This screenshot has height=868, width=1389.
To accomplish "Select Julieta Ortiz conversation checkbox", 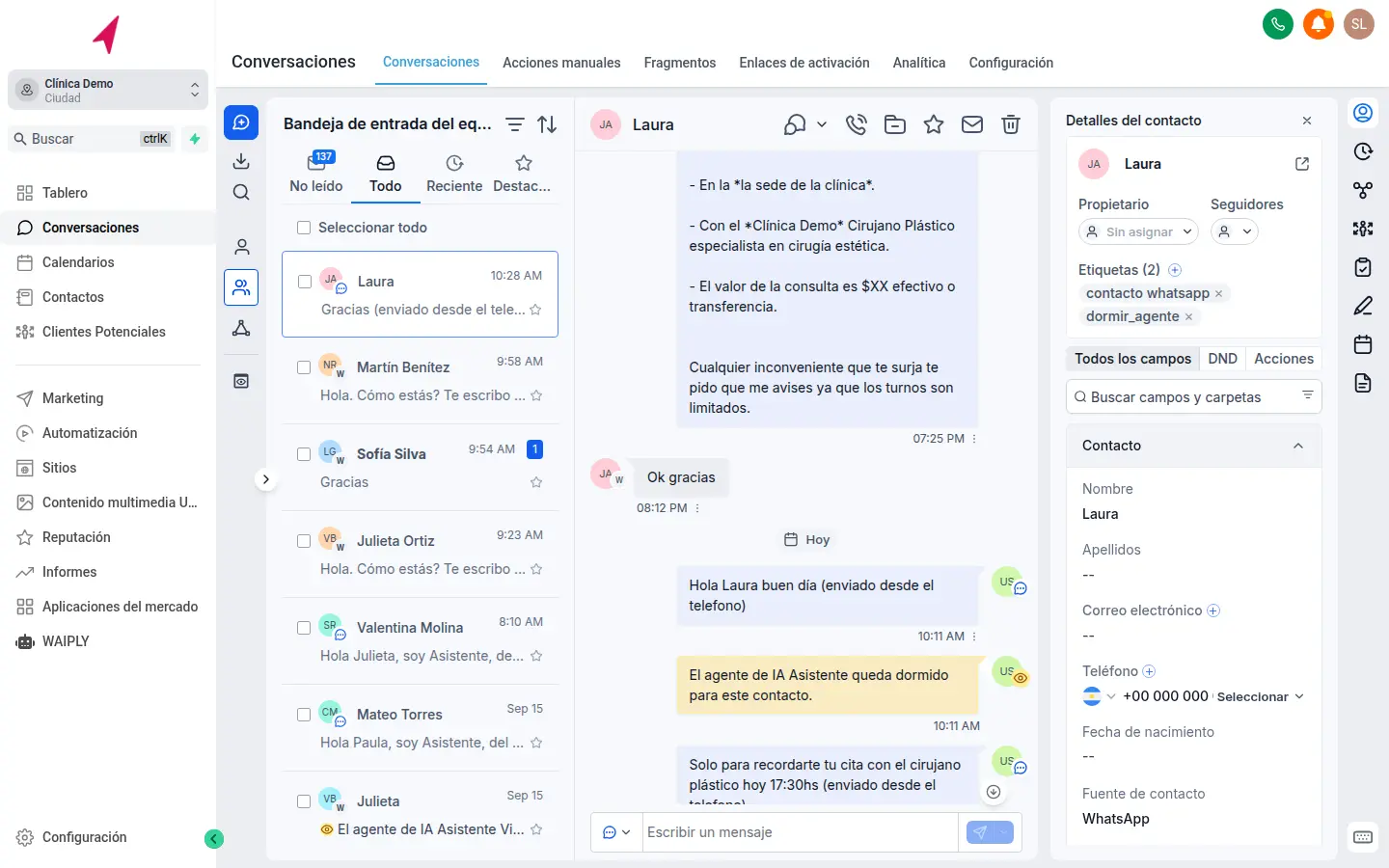I will pos(304,541).
